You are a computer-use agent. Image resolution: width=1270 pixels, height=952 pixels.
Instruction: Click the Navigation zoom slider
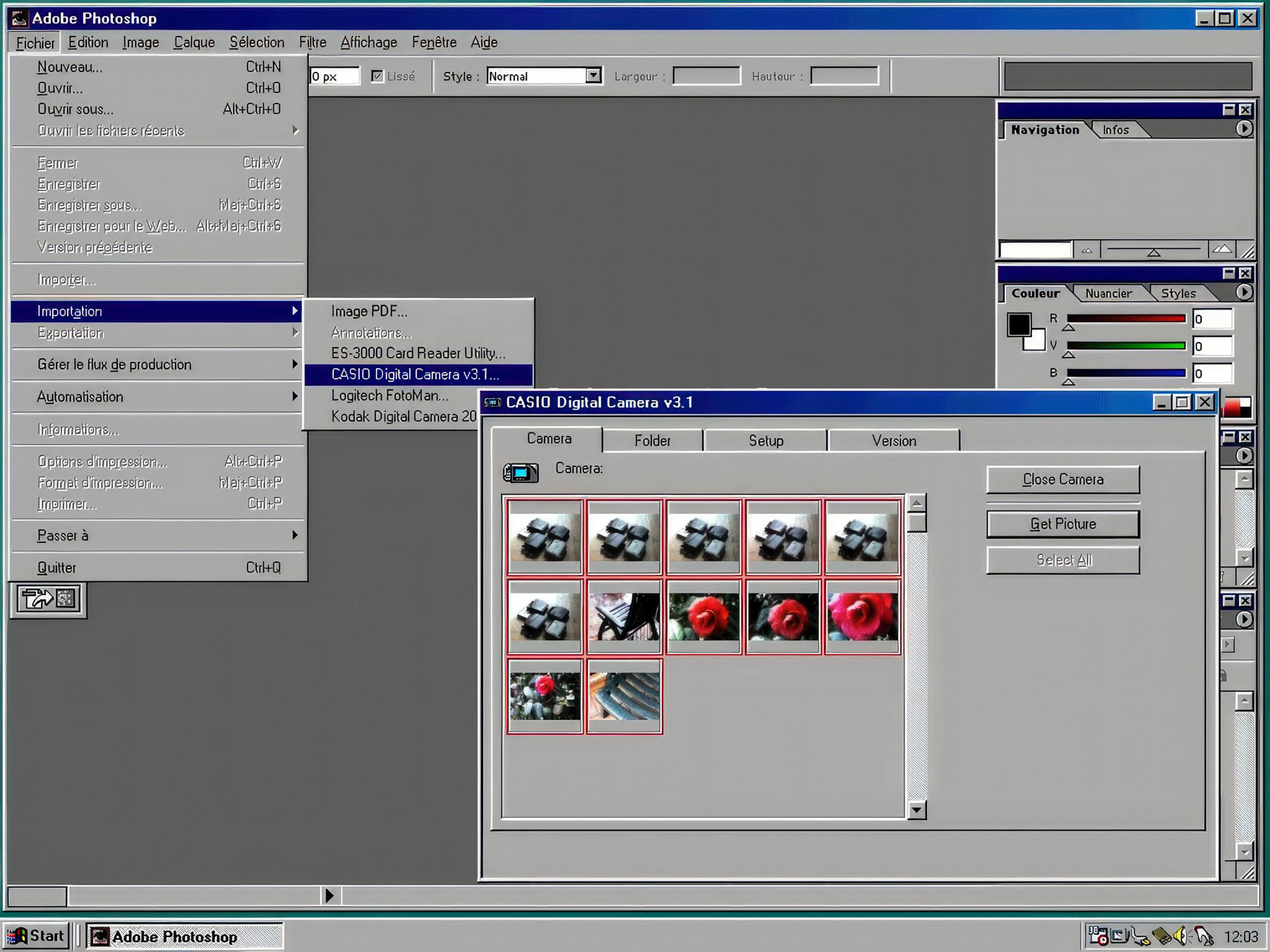pyautogui.click(x=1154, y=250)
